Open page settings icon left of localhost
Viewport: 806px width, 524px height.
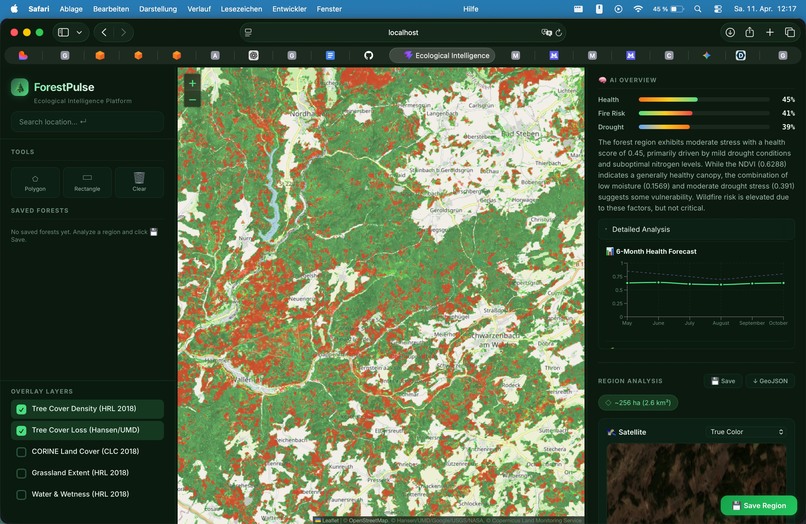pos(248,32)
